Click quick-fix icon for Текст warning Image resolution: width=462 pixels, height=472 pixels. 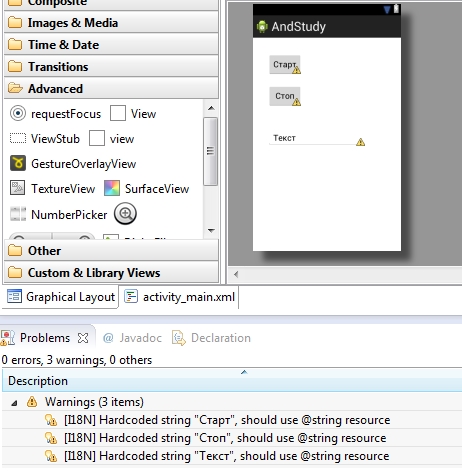click(x=51, y=456)
